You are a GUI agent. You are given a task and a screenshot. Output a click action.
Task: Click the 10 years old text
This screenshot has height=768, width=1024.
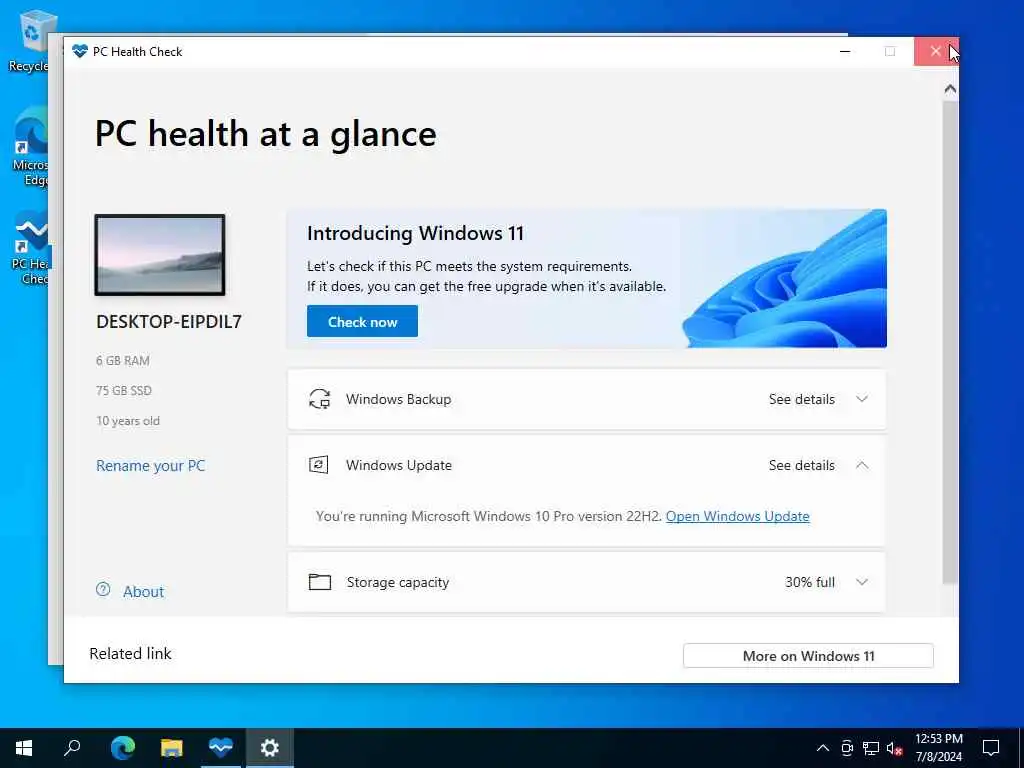[x=127, y=421]
